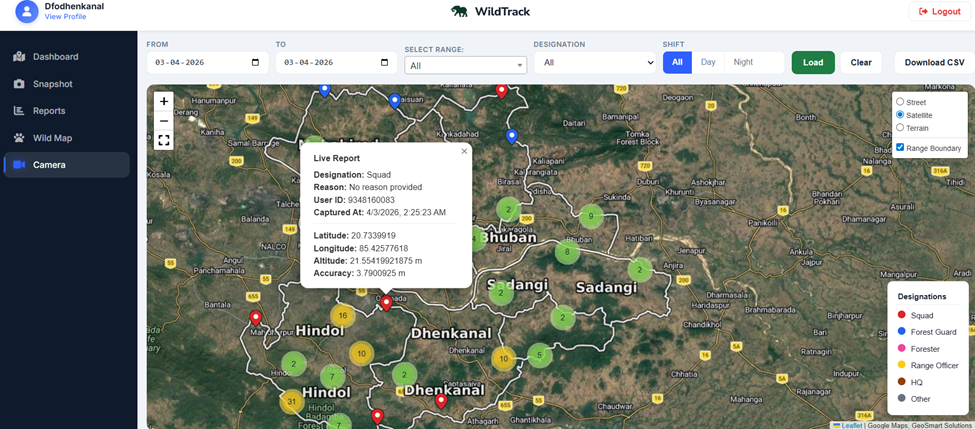Focus the FROM date field
The image size is (975, 429).
coord(208,63)
